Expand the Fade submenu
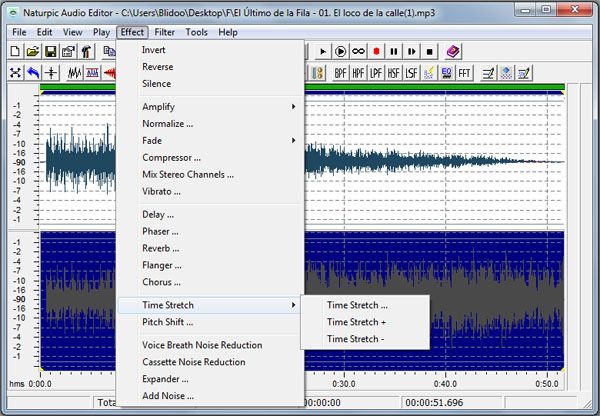This screenshot has width=600, height=416. 210,141
